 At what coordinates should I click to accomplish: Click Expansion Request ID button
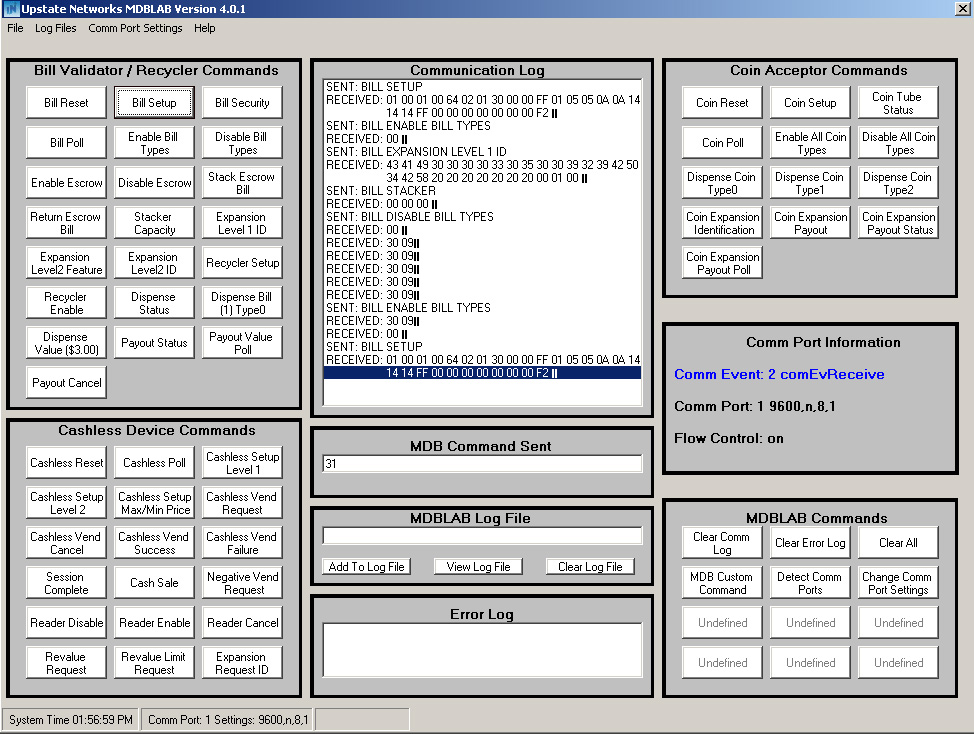(x=242, y=663)
